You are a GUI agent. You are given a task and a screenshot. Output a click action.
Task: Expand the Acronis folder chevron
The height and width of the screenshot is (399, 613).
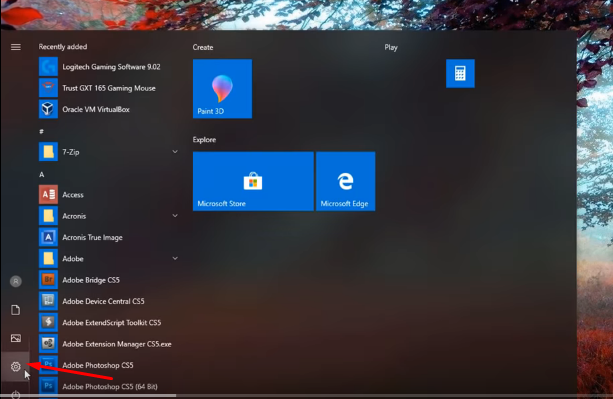point(175,216)
